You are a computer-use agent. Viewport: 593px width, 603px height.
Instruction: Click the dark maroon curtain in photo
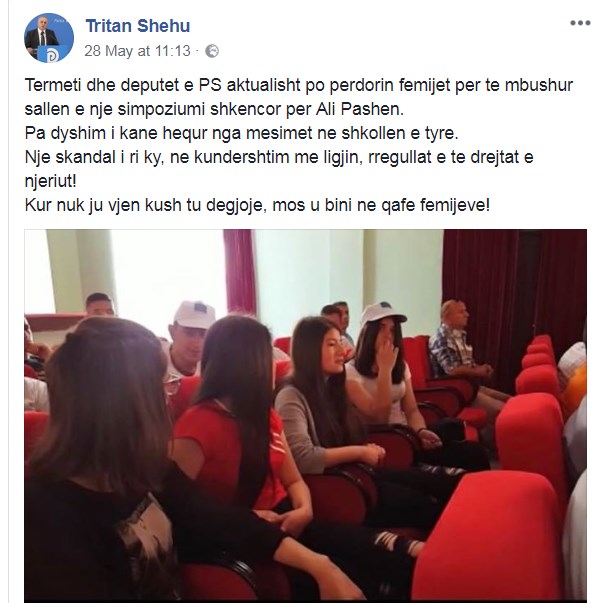click(x=515, y=292)
